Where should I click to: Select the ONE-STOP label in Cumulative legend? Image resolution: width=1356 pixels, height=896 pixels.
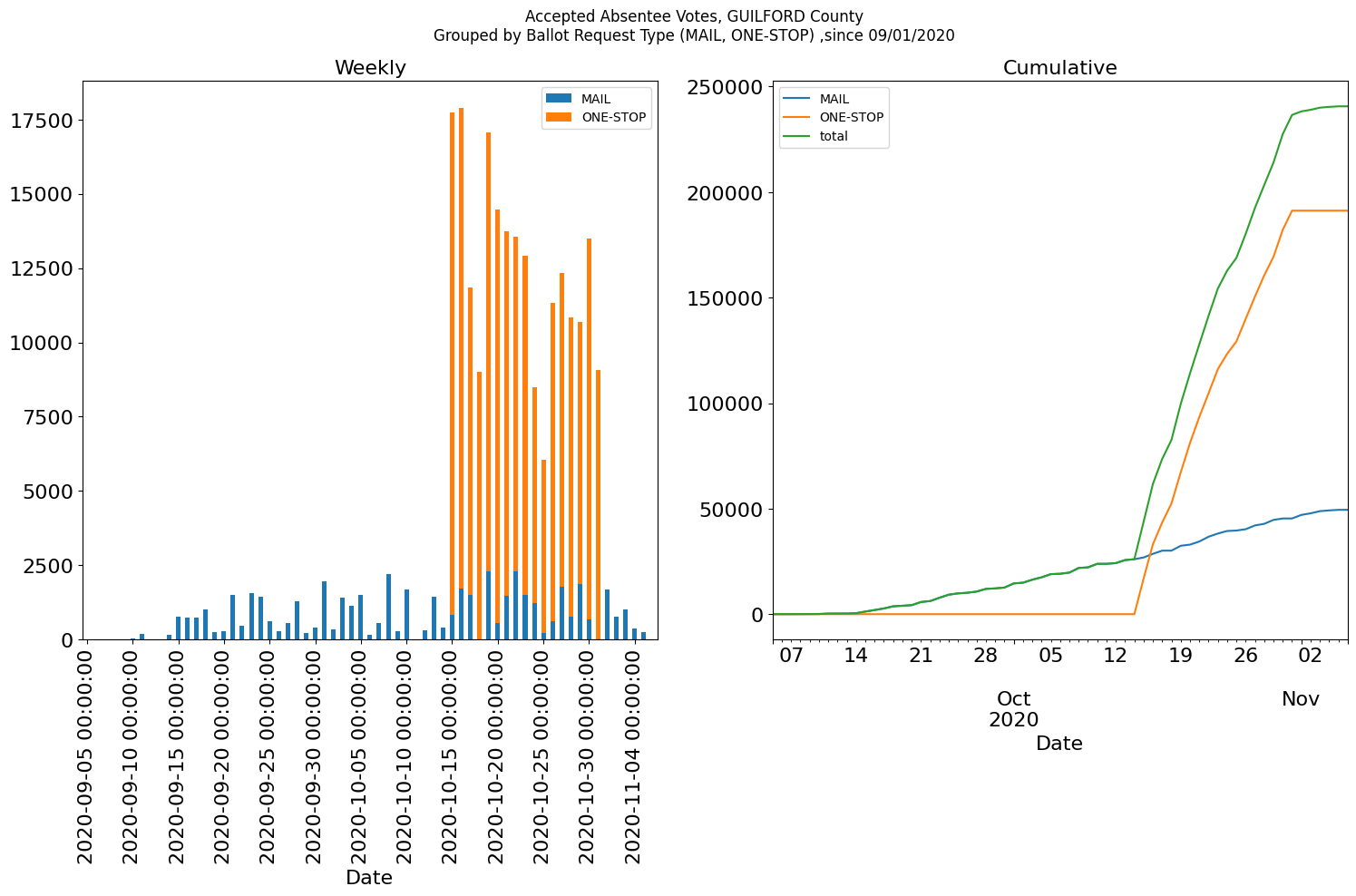(851, 117)
